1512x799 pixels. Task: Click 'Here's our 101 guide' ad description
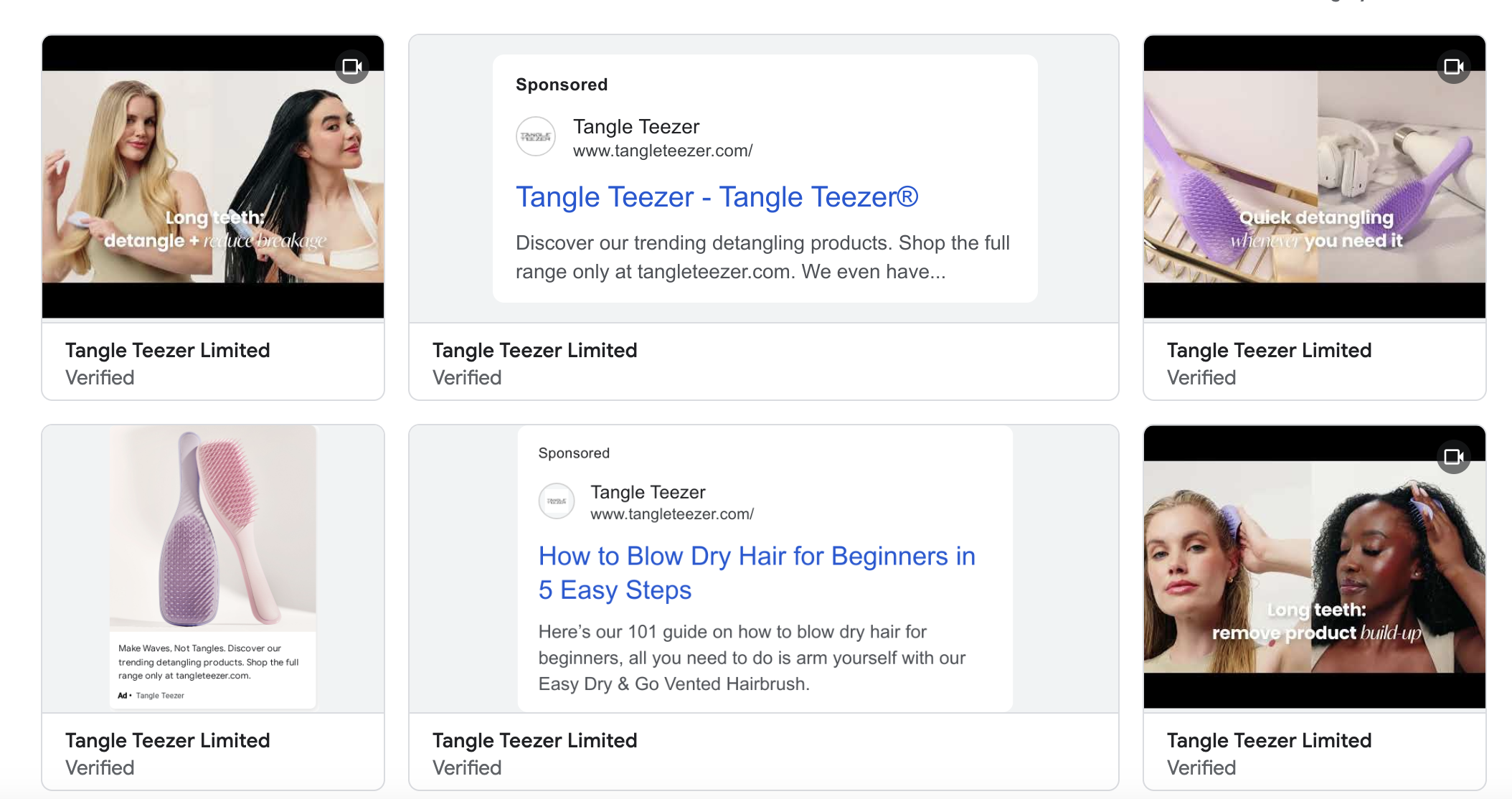point(752,658)
